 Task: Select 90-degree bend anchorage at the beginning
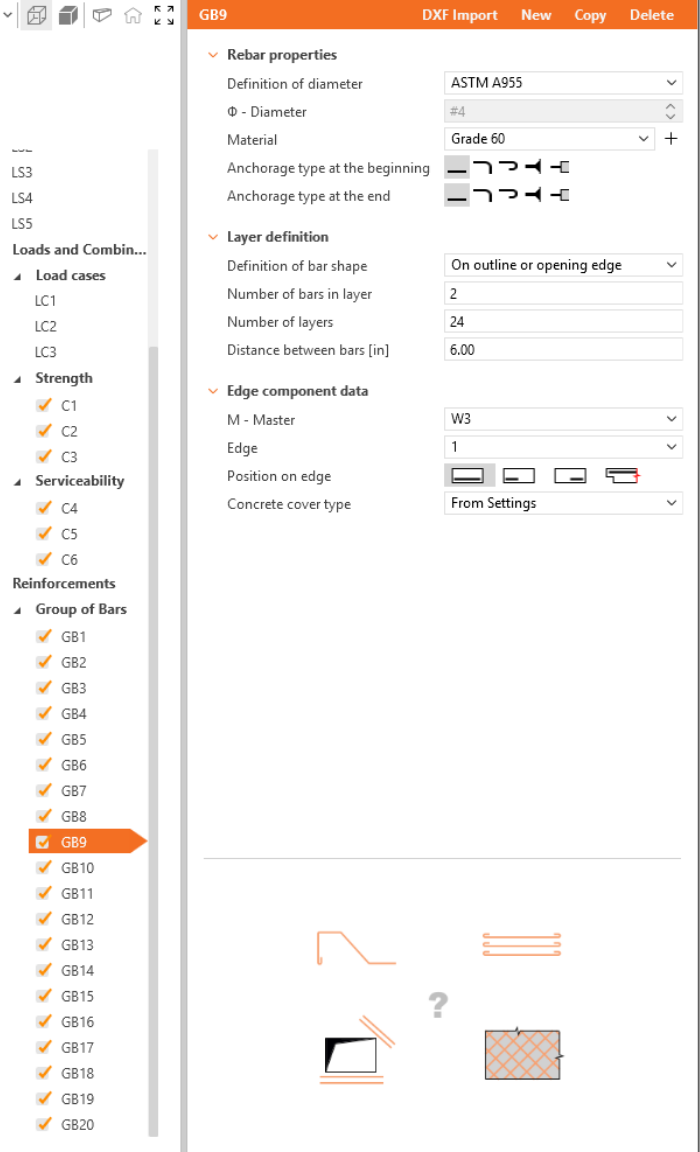(483, 168)
